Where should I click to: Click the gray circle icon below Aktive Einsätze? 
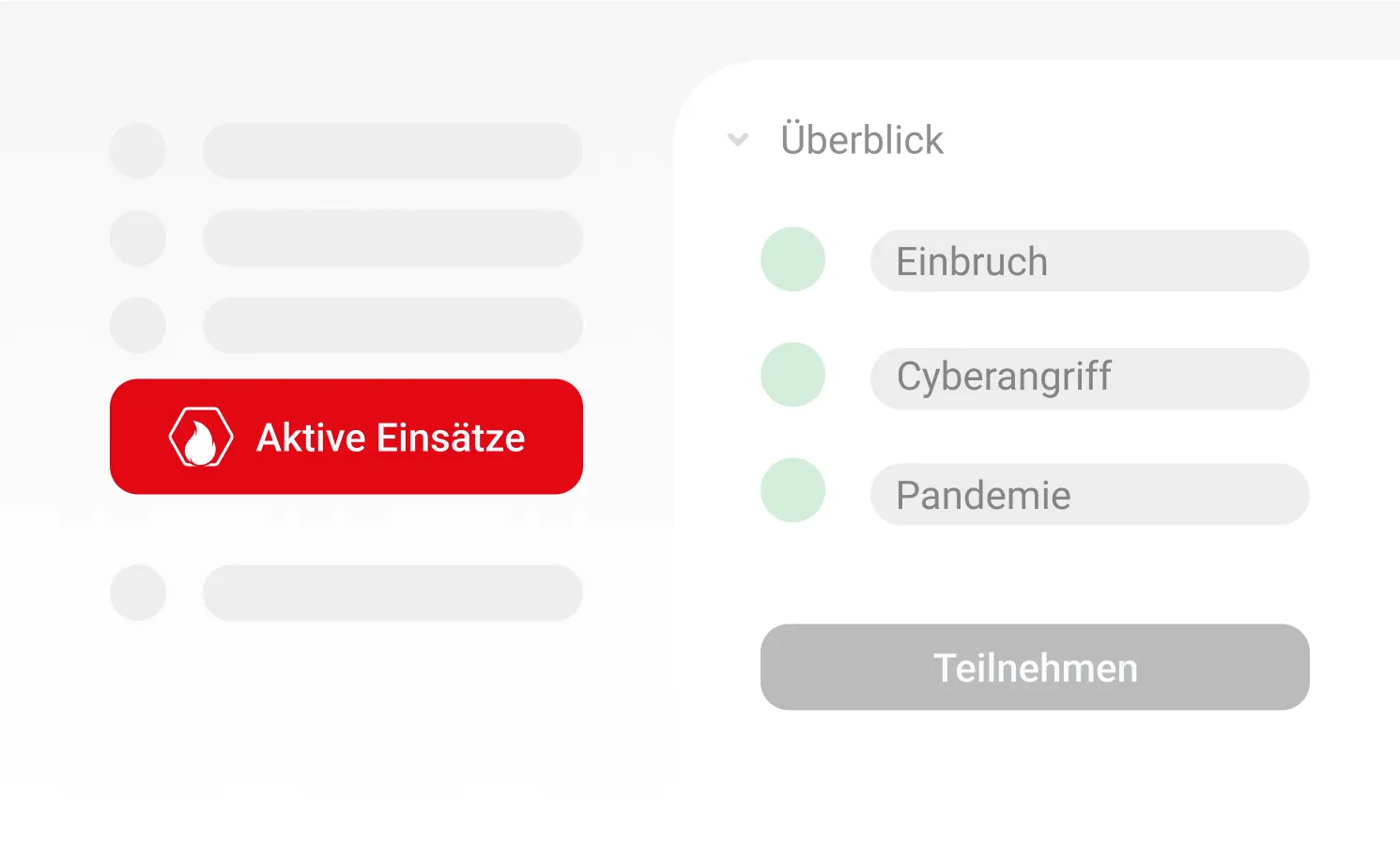click(138, 592)
